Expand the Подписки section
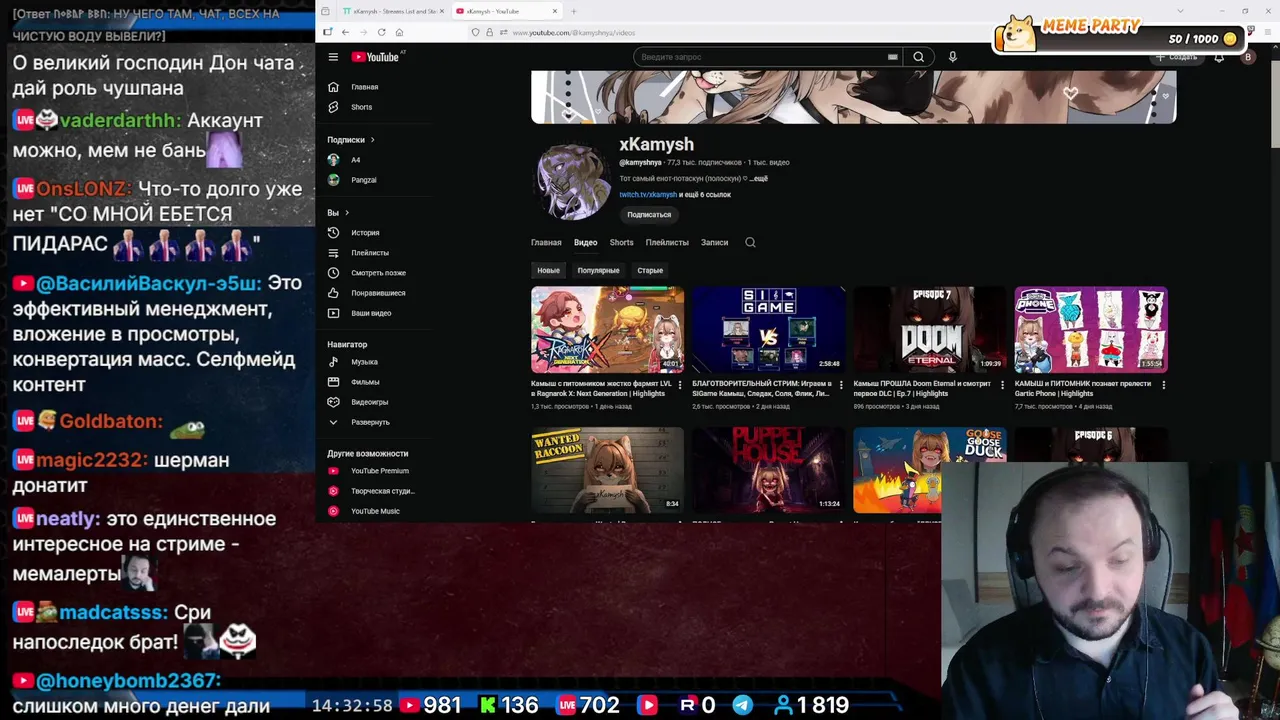The height and width of the screenshot is (720, 1280). tap(351, 140)
